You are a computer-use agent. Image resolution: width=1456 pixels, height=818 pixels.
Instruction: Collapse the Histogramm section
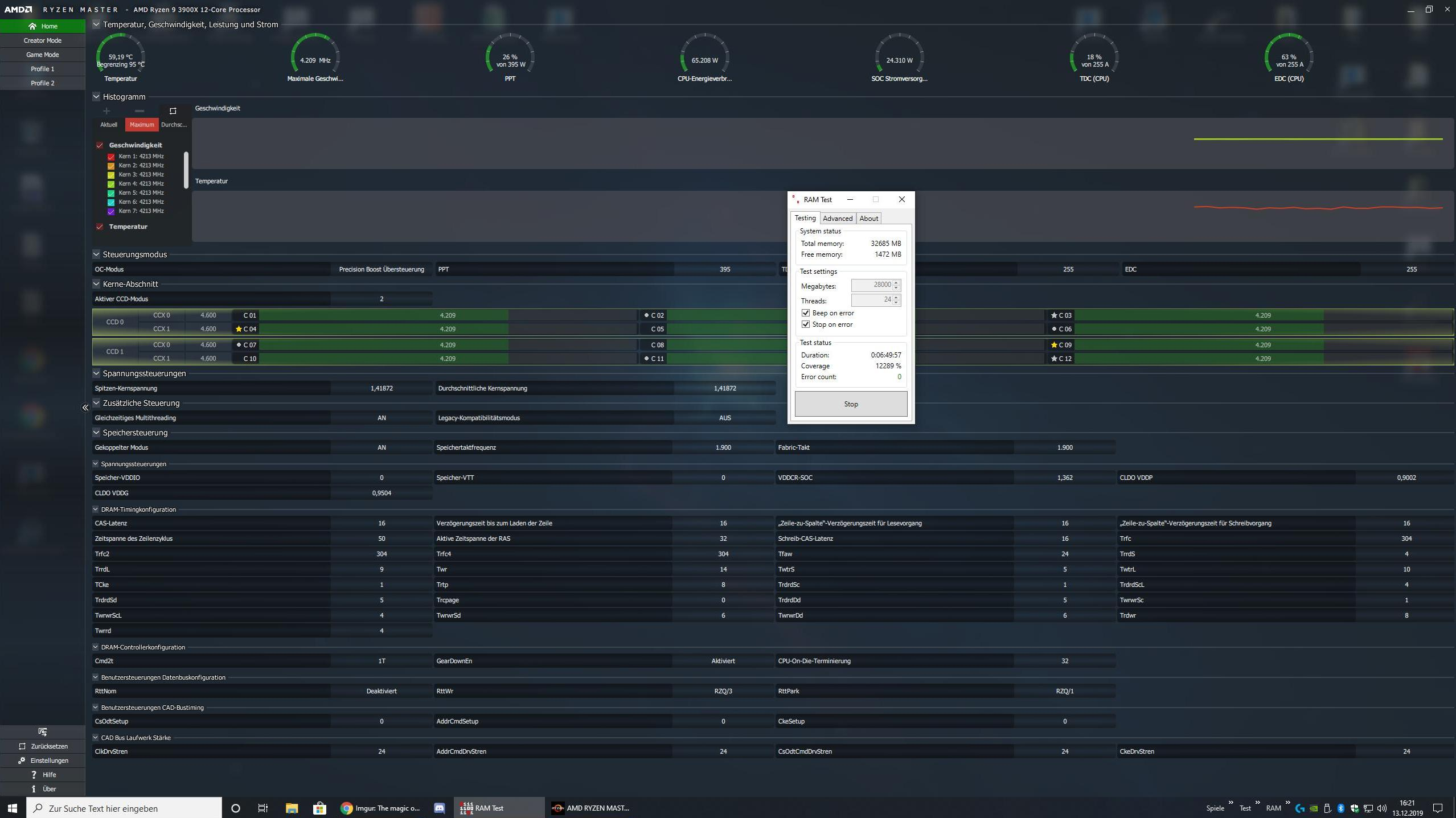[x=96, y=97]
